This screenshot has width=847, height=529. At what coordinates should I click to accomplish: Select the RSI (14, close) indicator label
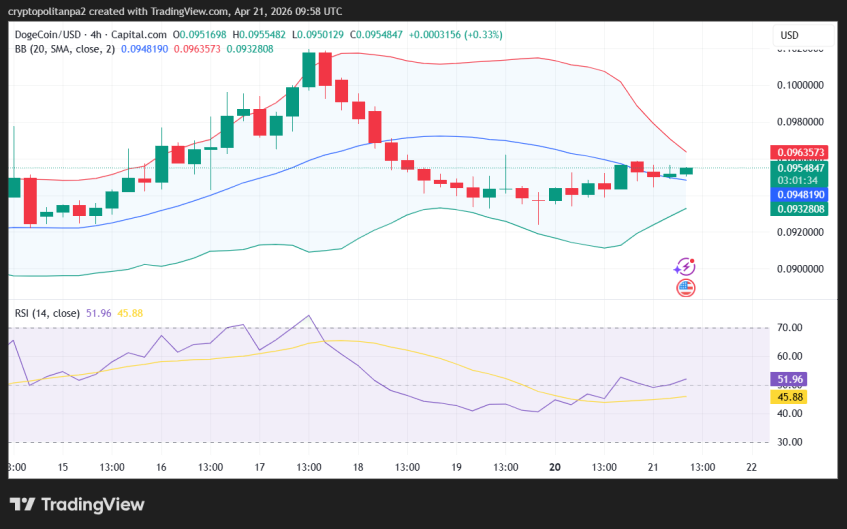(47, 313)
